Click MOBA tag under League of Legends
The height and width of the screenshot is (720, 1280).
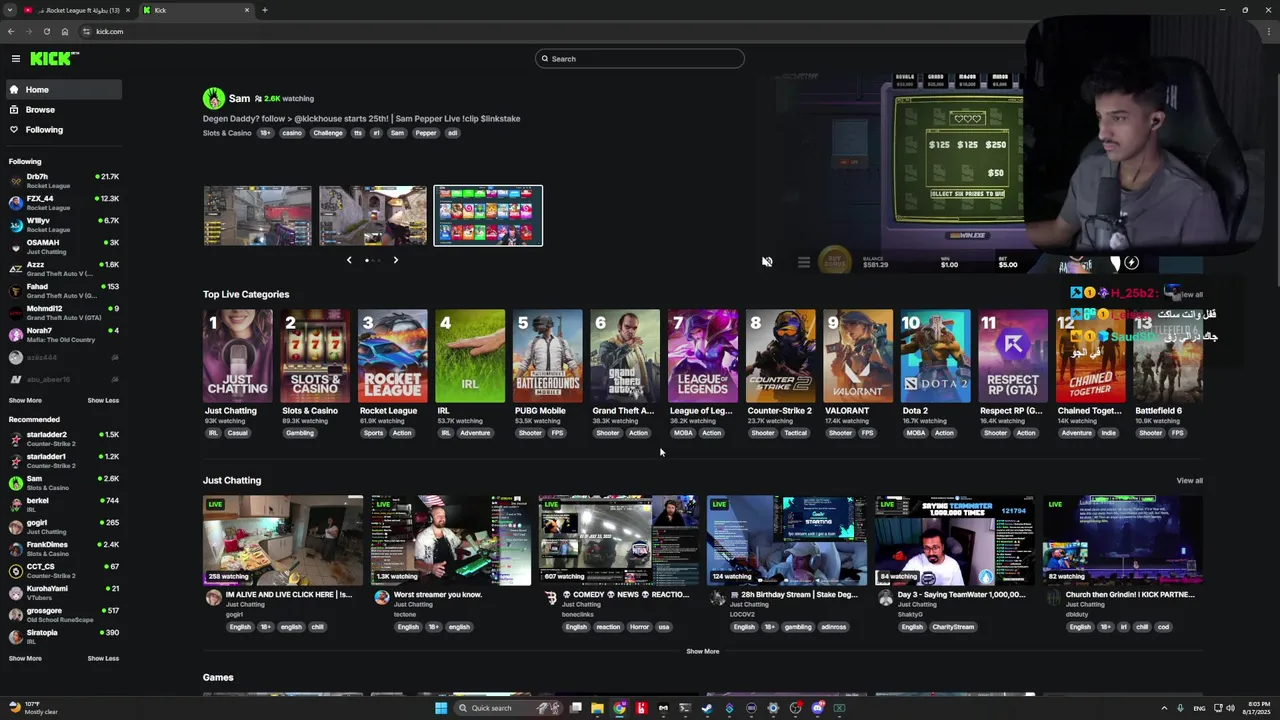click(683, 433)
